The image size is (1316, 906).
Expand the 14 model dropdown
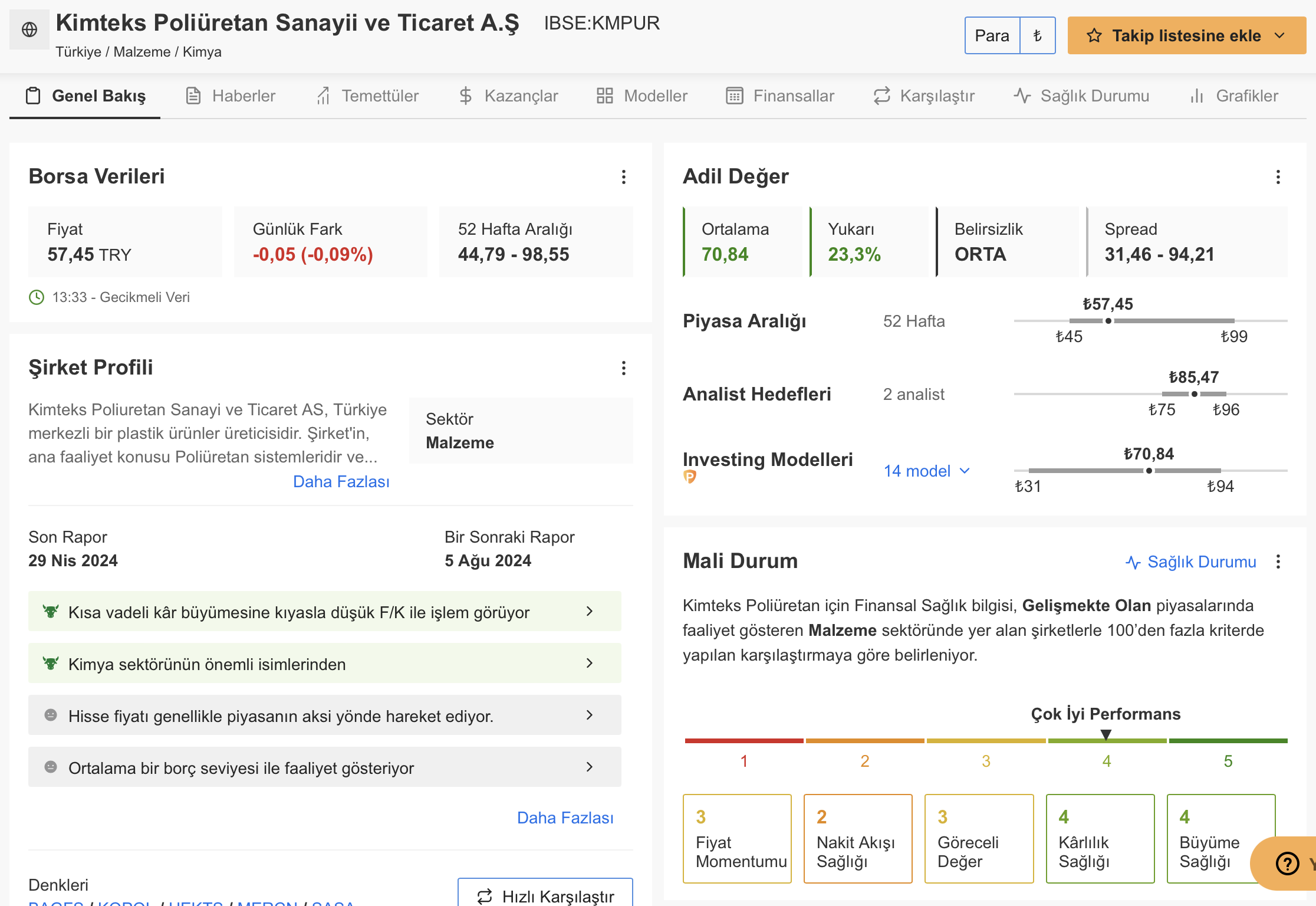click(x=927, y=471)
